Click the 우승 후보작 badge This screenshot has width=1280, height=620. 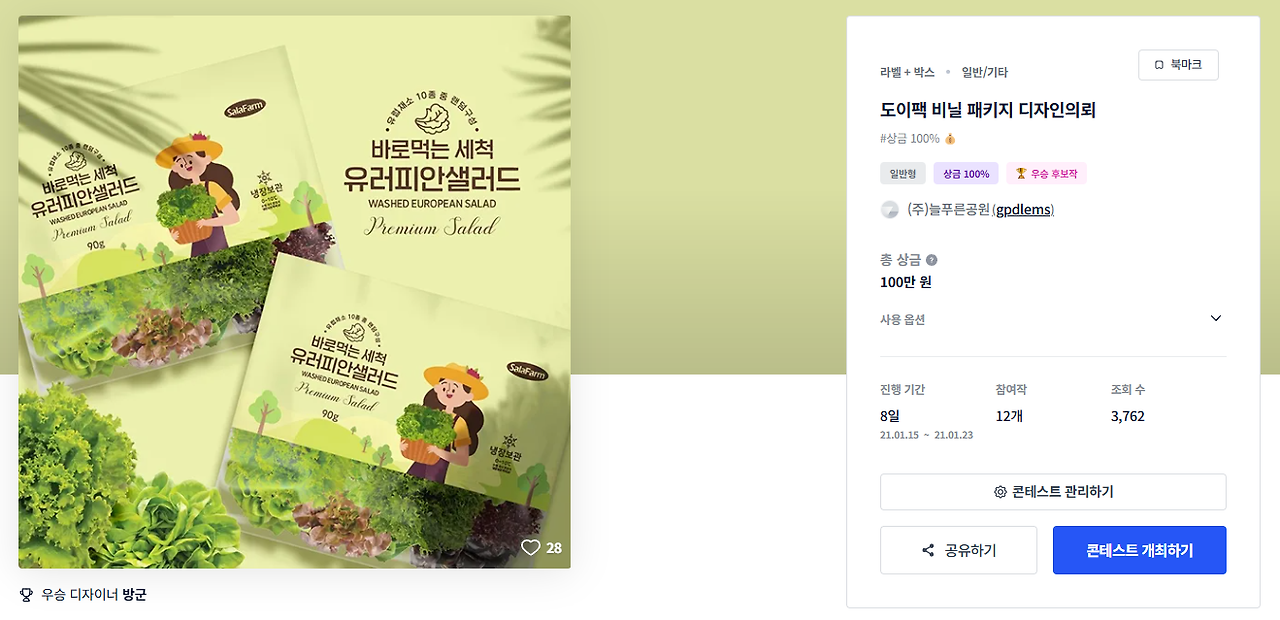[1047, 174]
